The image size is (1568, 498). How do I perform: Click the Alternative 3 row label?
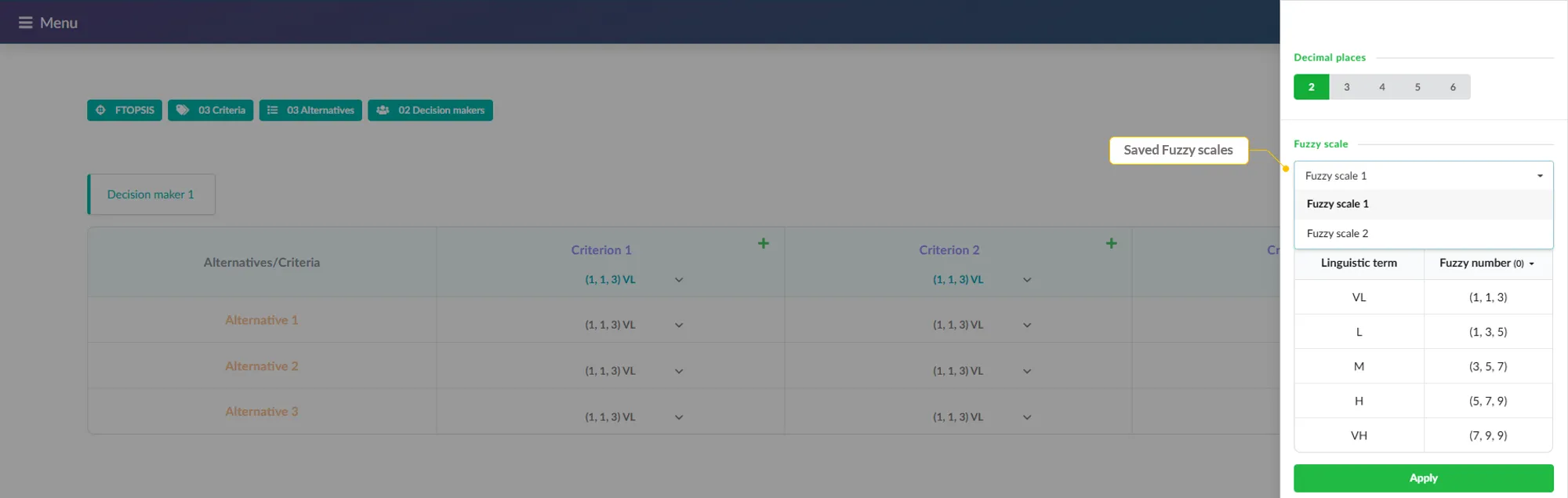pyautogui.click(x=262, y=412)
